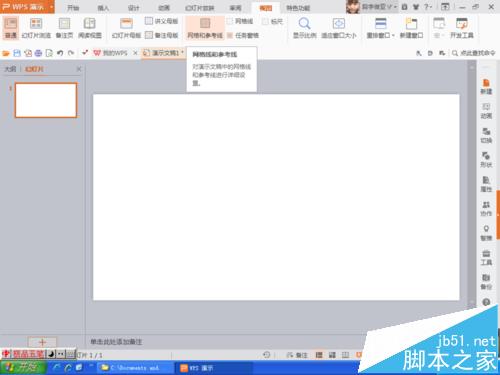The image size is (500, 375).
Task: Toggle the Ruler (标尺) checkbox
Action: [x=265, y=21]
